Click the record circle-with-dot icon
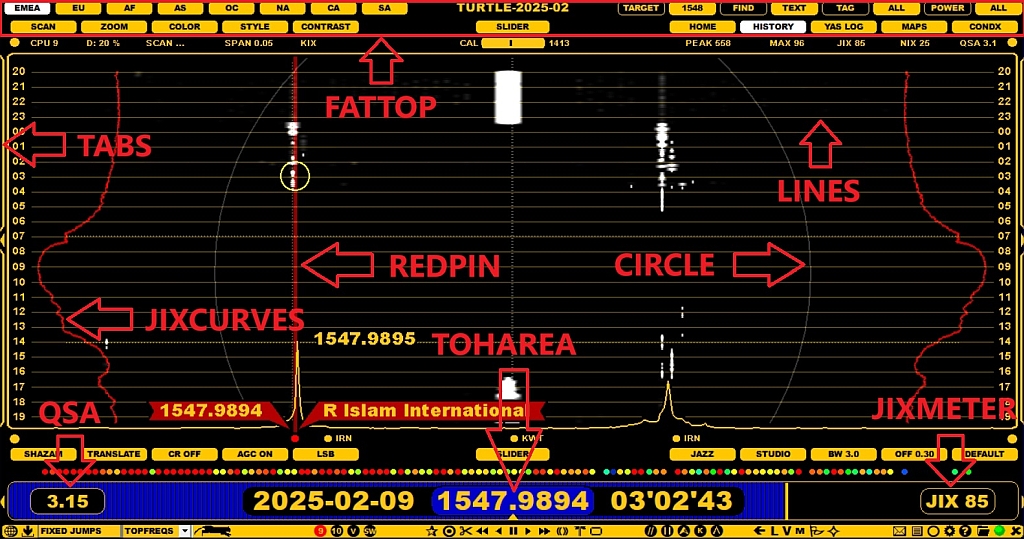The image size is (1024, 539). click(449, 531)
